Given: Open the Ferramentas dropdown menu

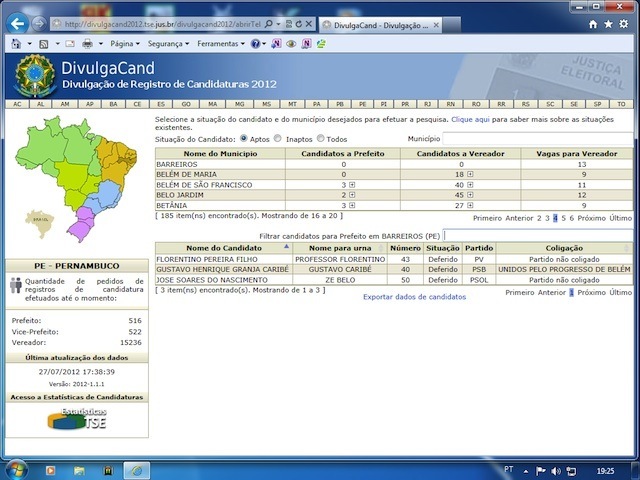Looking at the screenshot, I should [219, 44].
